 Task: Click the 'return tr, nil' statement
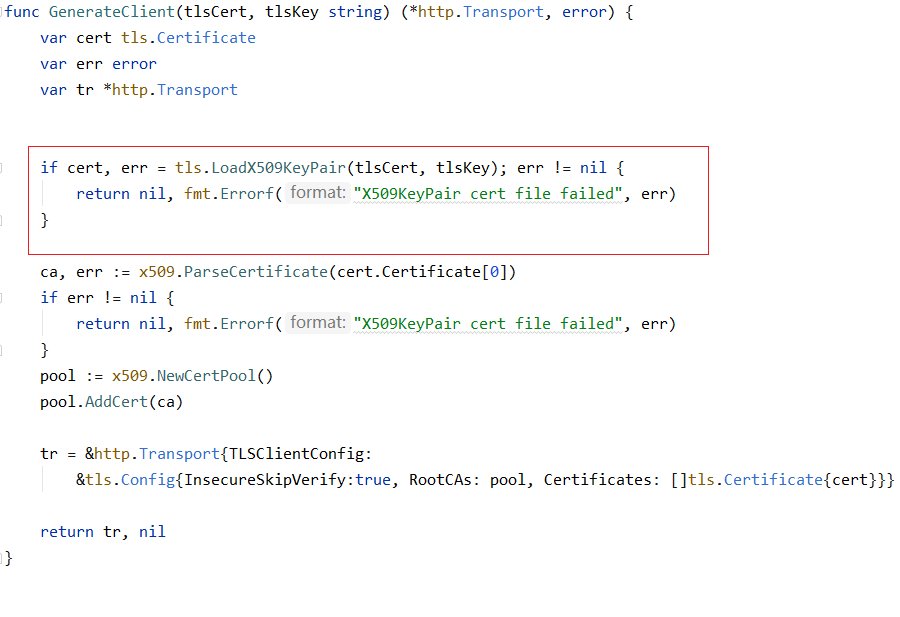pyautogui.click(x=103, y=532)
